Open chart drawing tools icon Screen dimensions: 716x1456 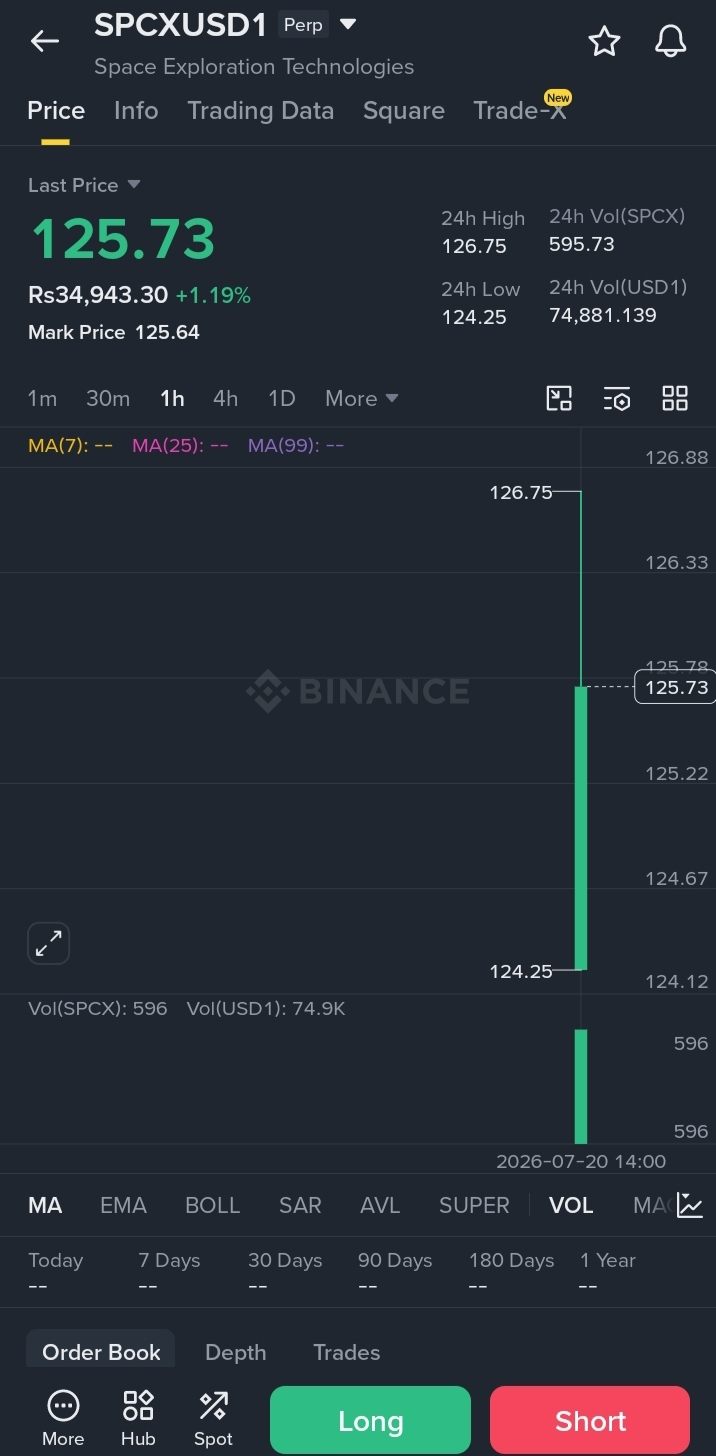(x=559, y=398)
